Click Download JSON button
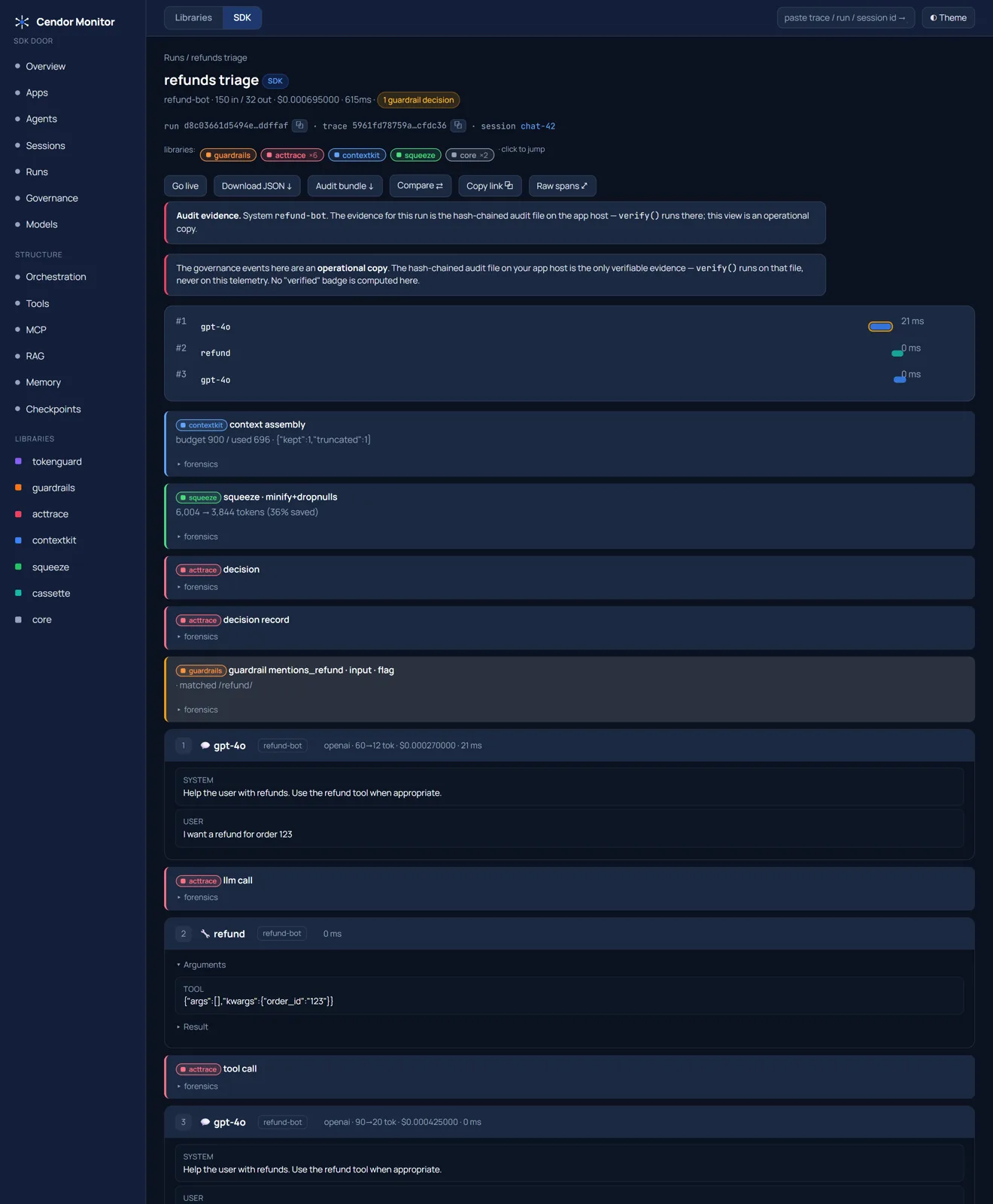Viewport: 993px width, 1204px height. click(257, 186)
